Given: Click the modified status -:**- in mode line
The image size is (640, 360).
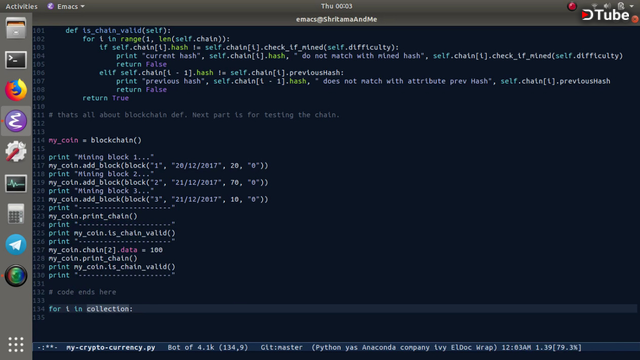Looking at the screenshot, I should (47, 347).
